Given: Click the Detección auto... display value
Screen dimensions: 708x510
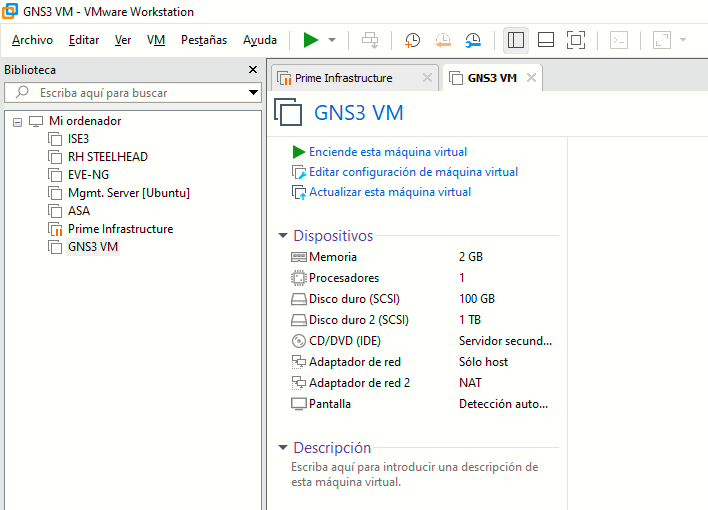Looking at the screenshot, I should click(503, 404).
